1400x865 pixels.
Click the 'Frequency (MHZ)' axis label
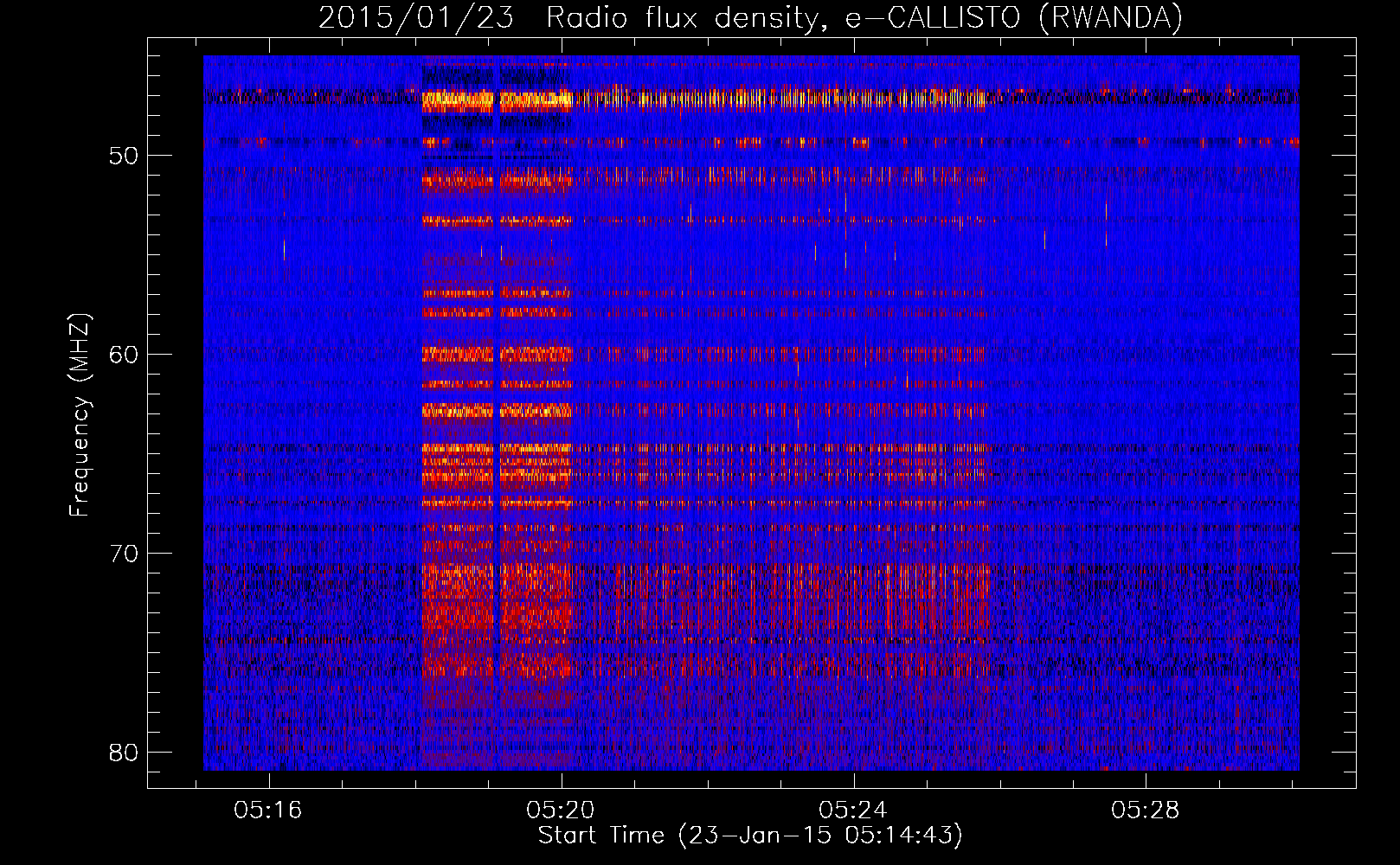(80, 415)
